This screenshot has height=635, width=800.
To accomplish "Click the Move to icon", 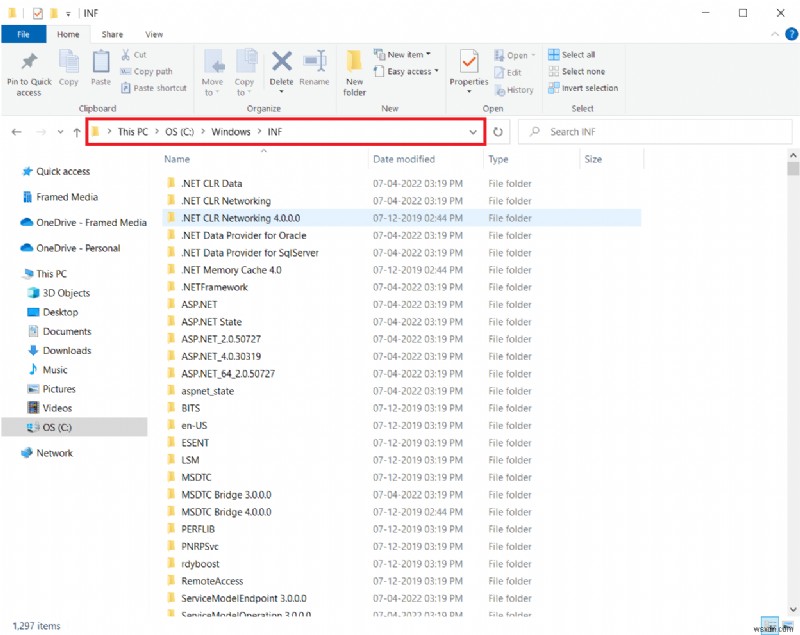I will click(212, 62).
